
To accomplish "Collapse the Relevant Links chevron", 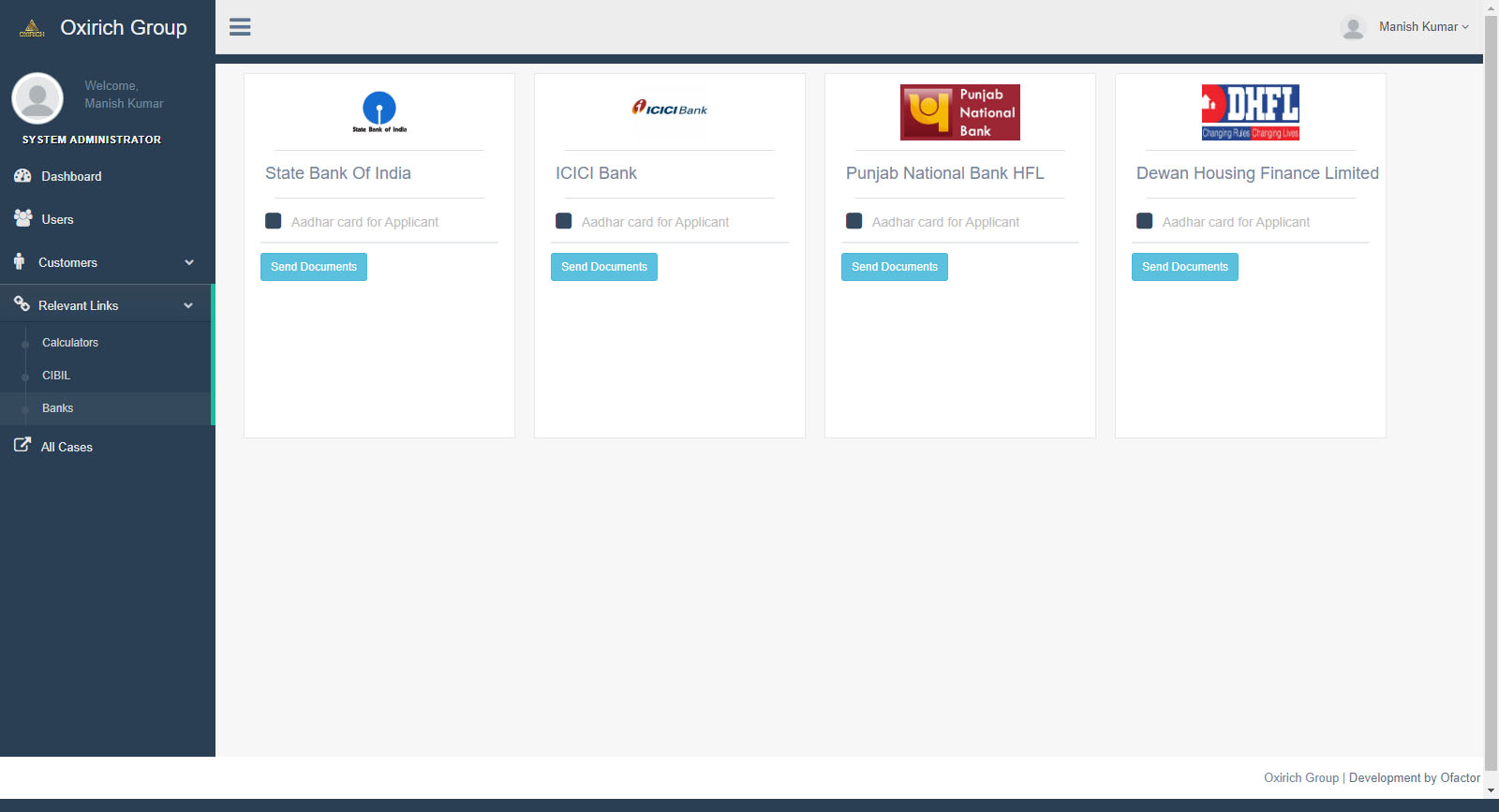I will 188,305.
